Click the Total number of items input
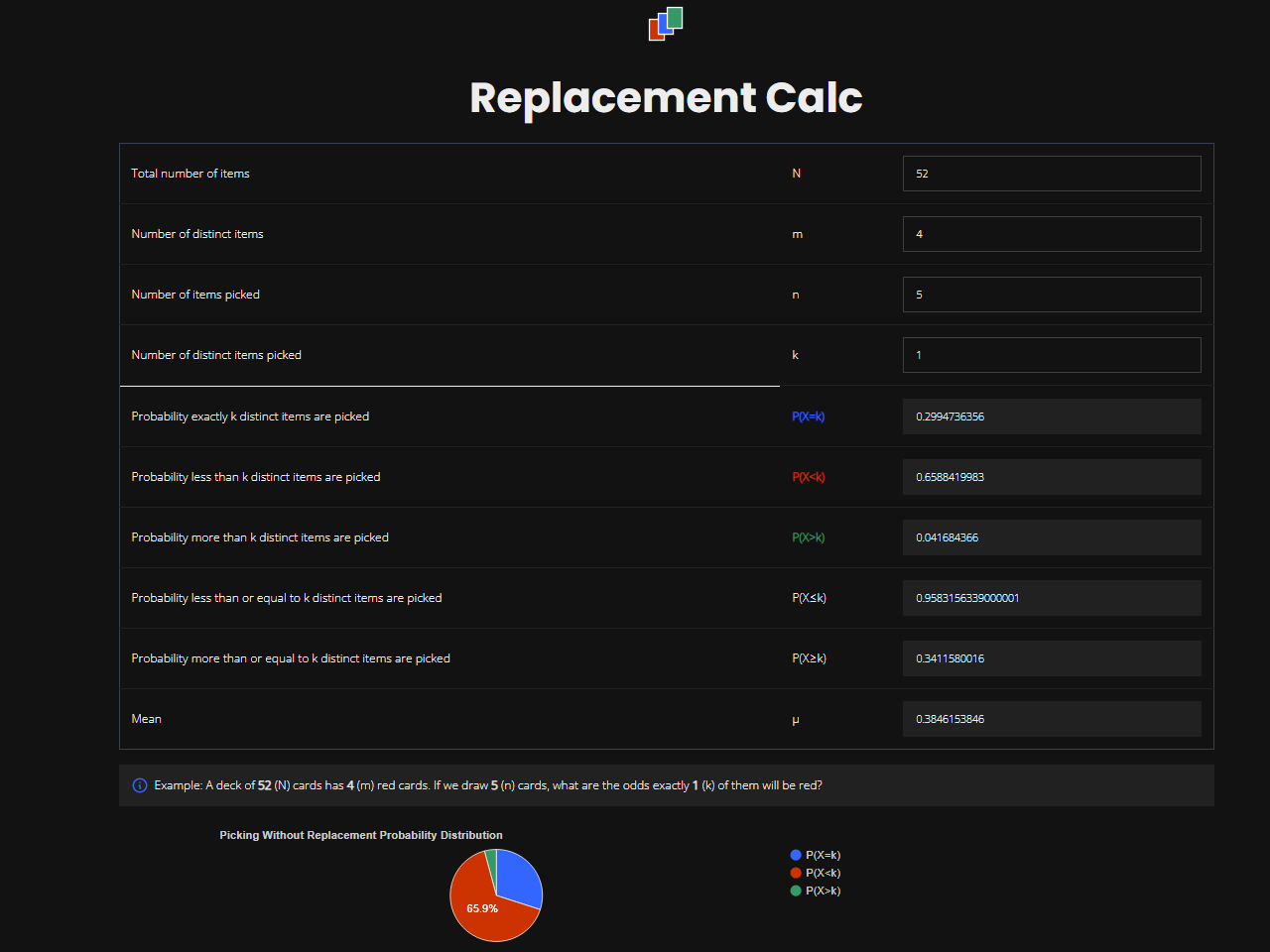The image size is (1270, 952). tap(1051, 174)
